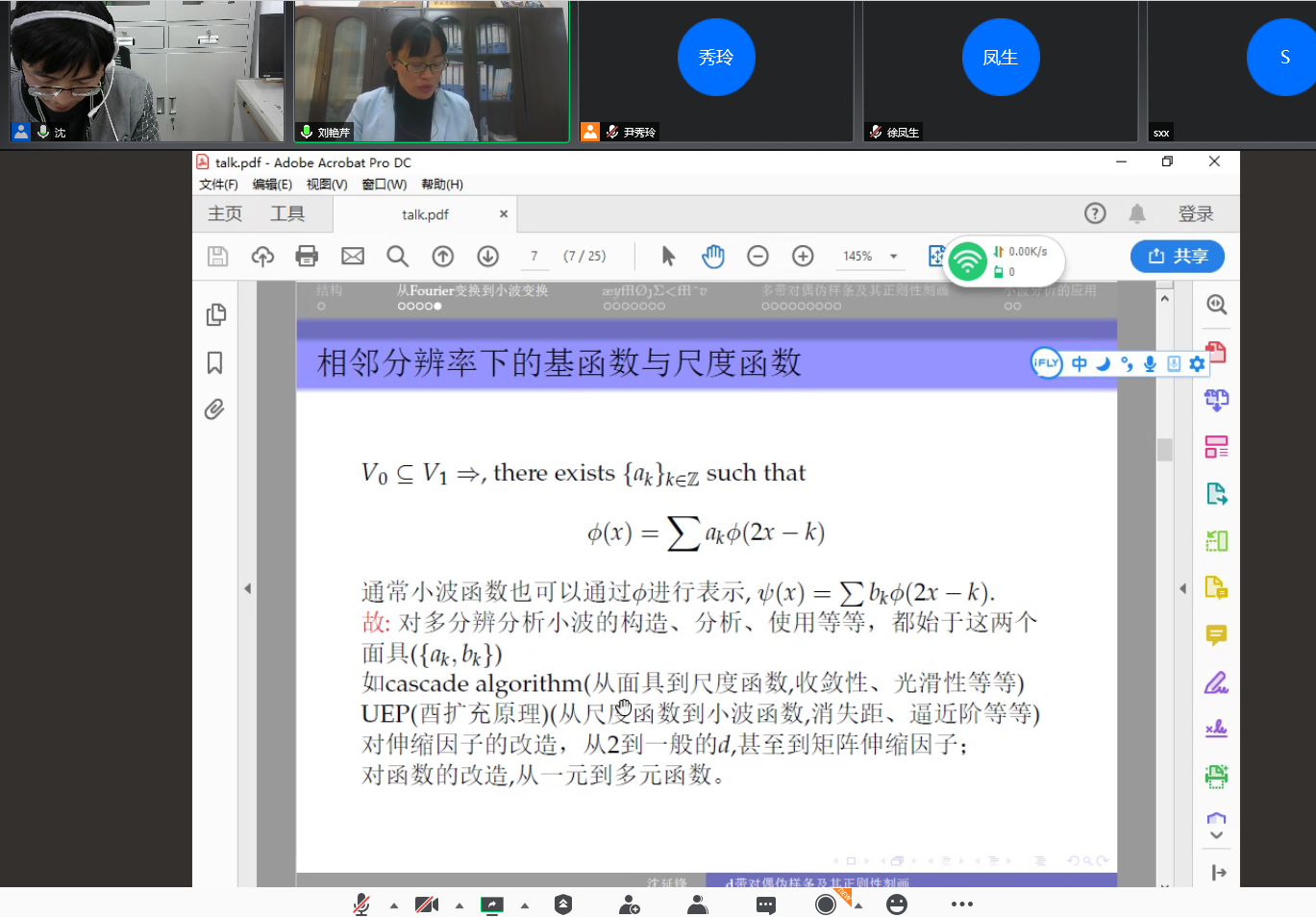Open Organize Pages in the sidebar

coord(1215,446)
